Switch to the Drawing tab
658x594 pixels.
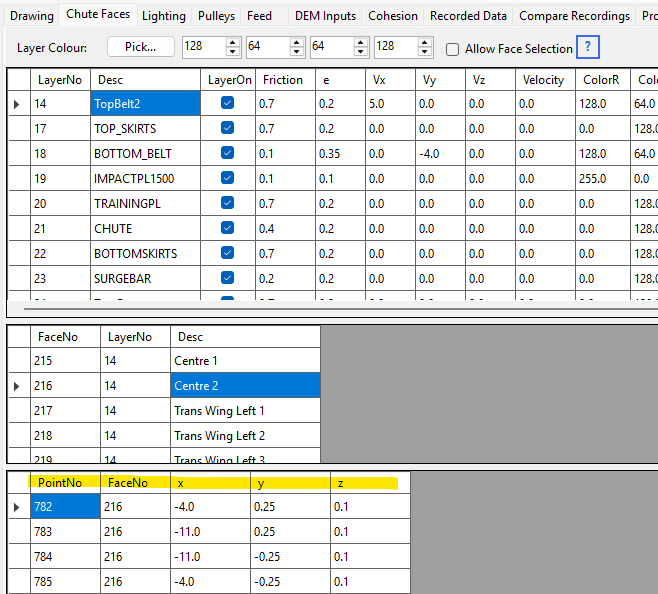32,16
